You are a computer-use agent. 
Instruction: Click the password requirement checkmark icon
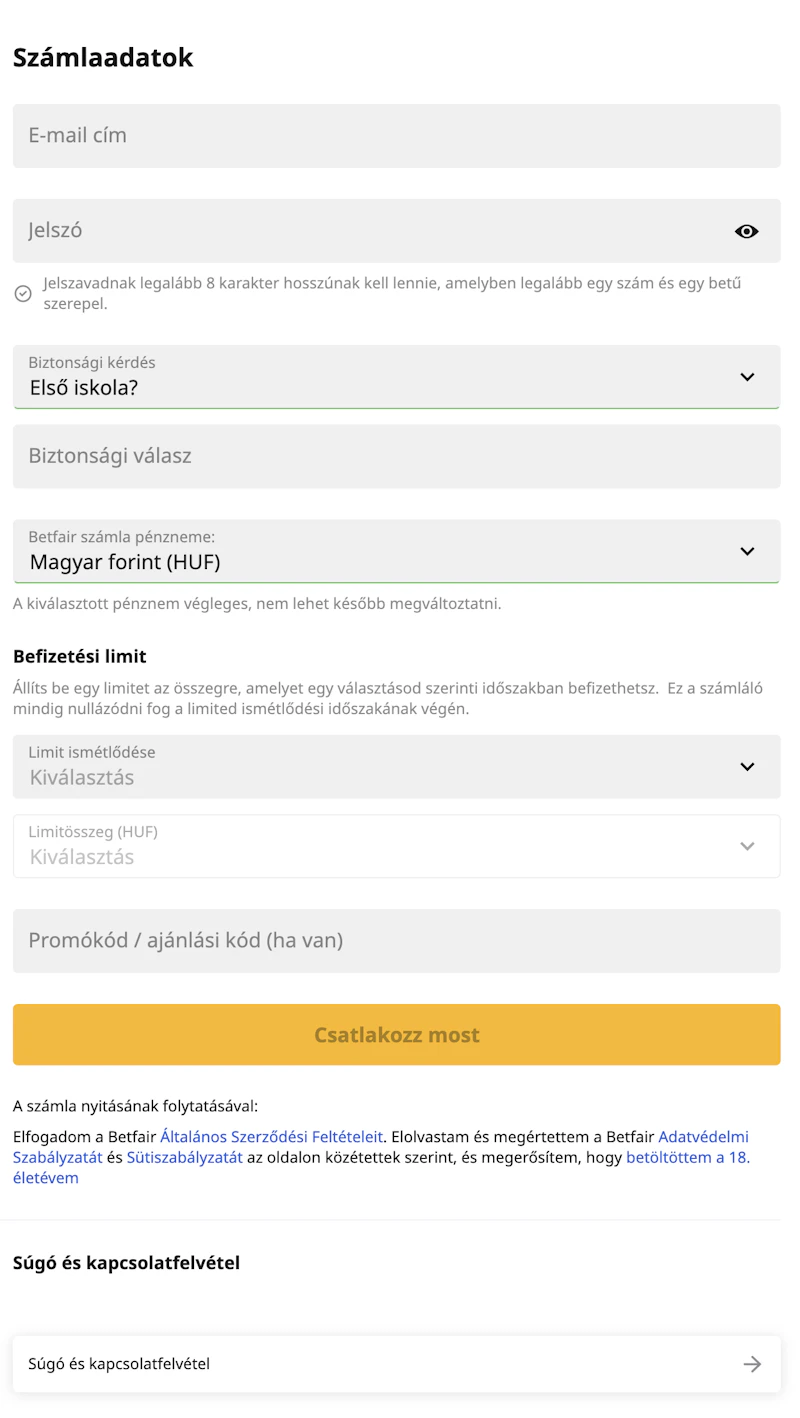coord(23,293)
